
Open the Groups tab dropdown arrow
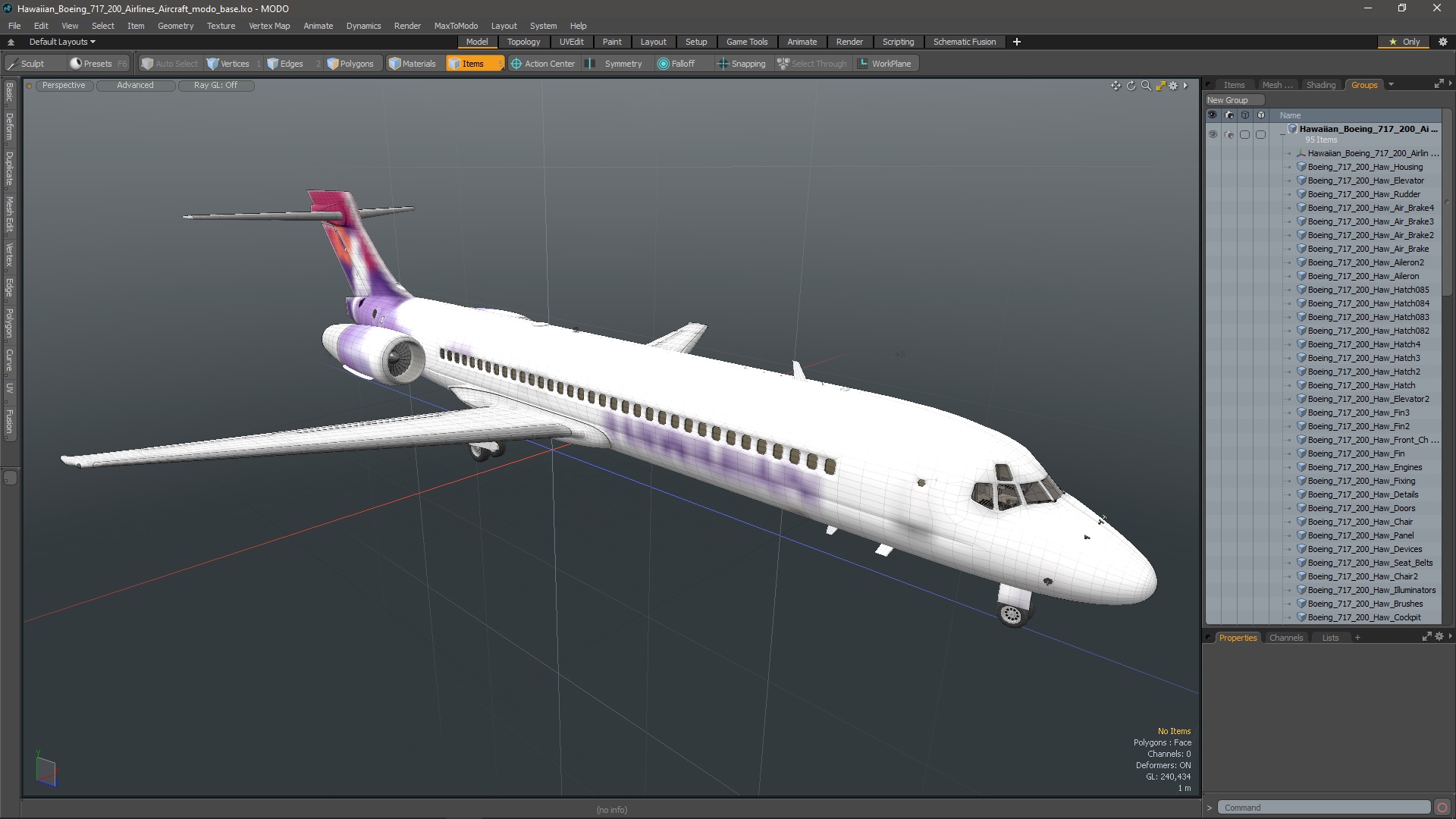coord(1391,85)
